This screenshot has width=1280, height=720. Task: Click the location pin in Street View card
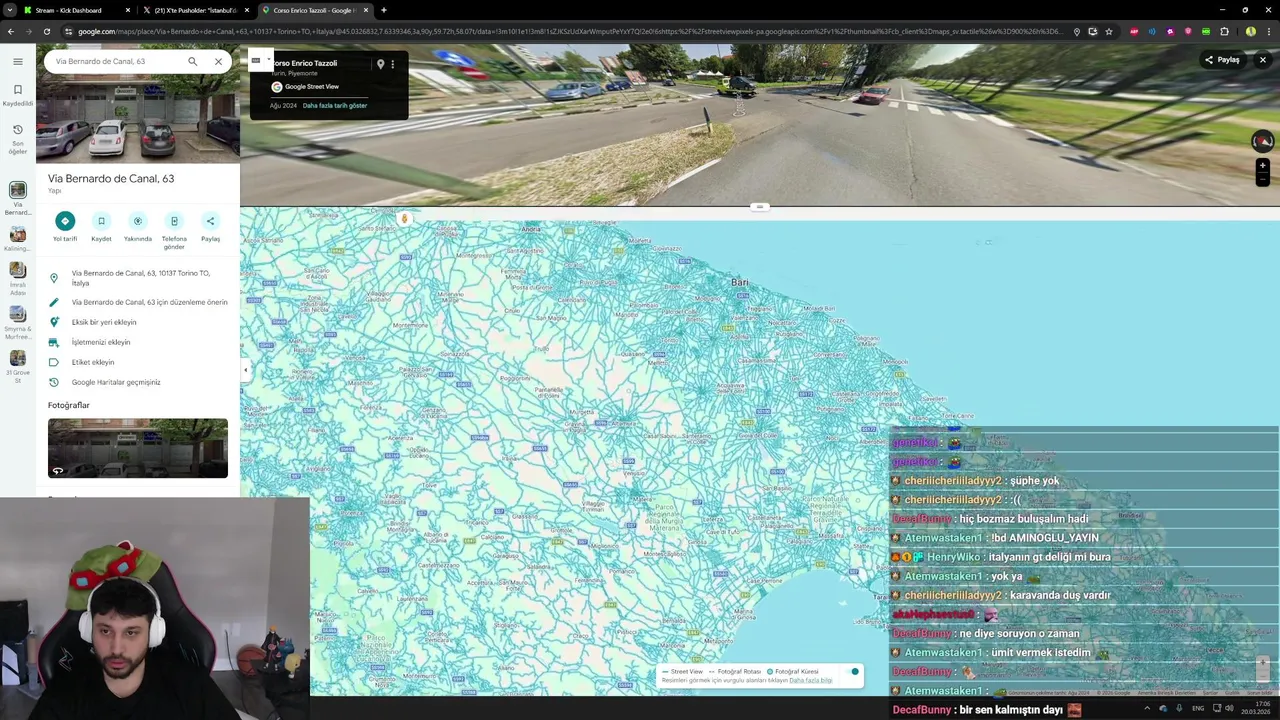coord(380,64)
